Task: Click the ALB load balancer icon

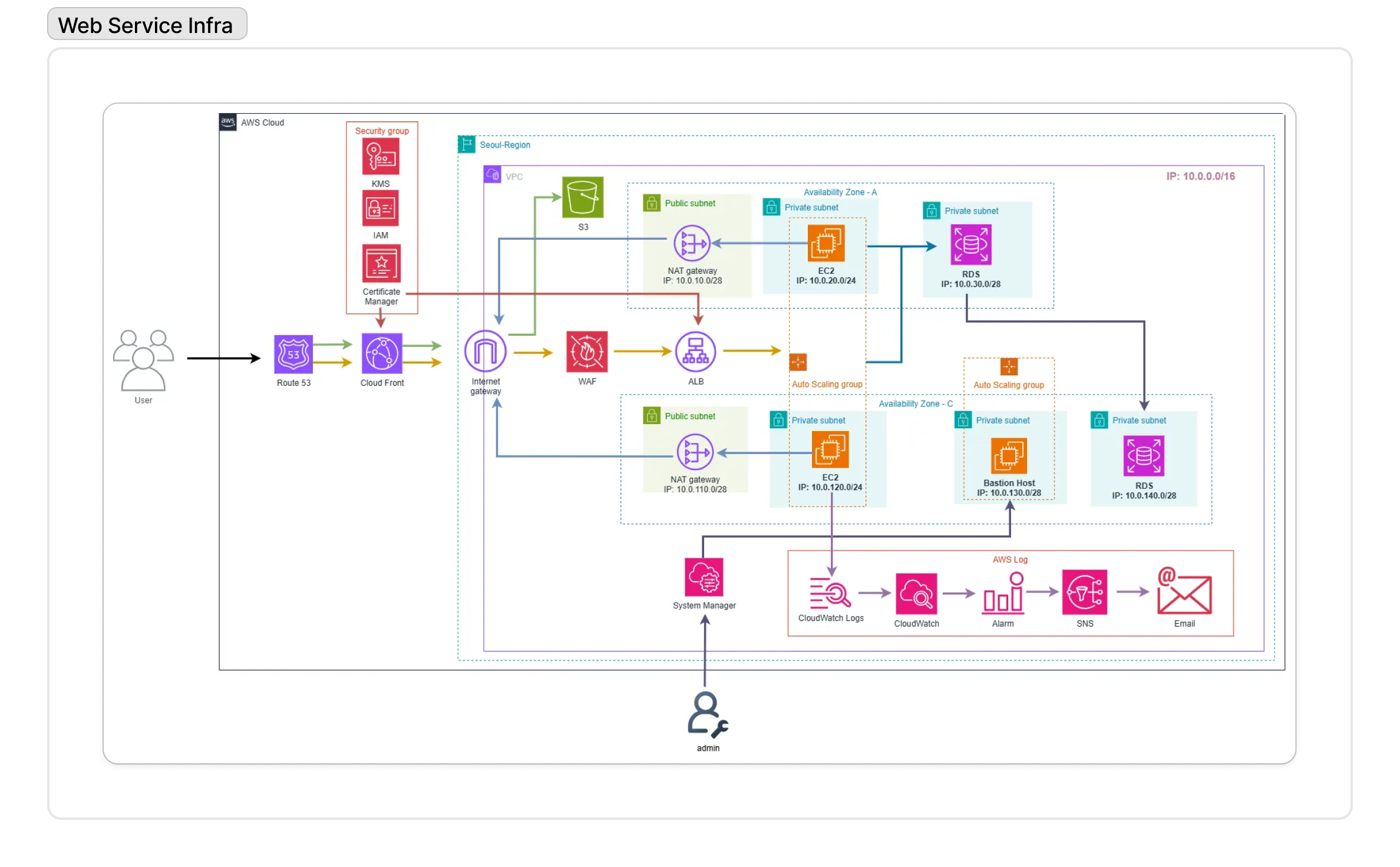Action: pyautogui.click(x=696, y=352)
